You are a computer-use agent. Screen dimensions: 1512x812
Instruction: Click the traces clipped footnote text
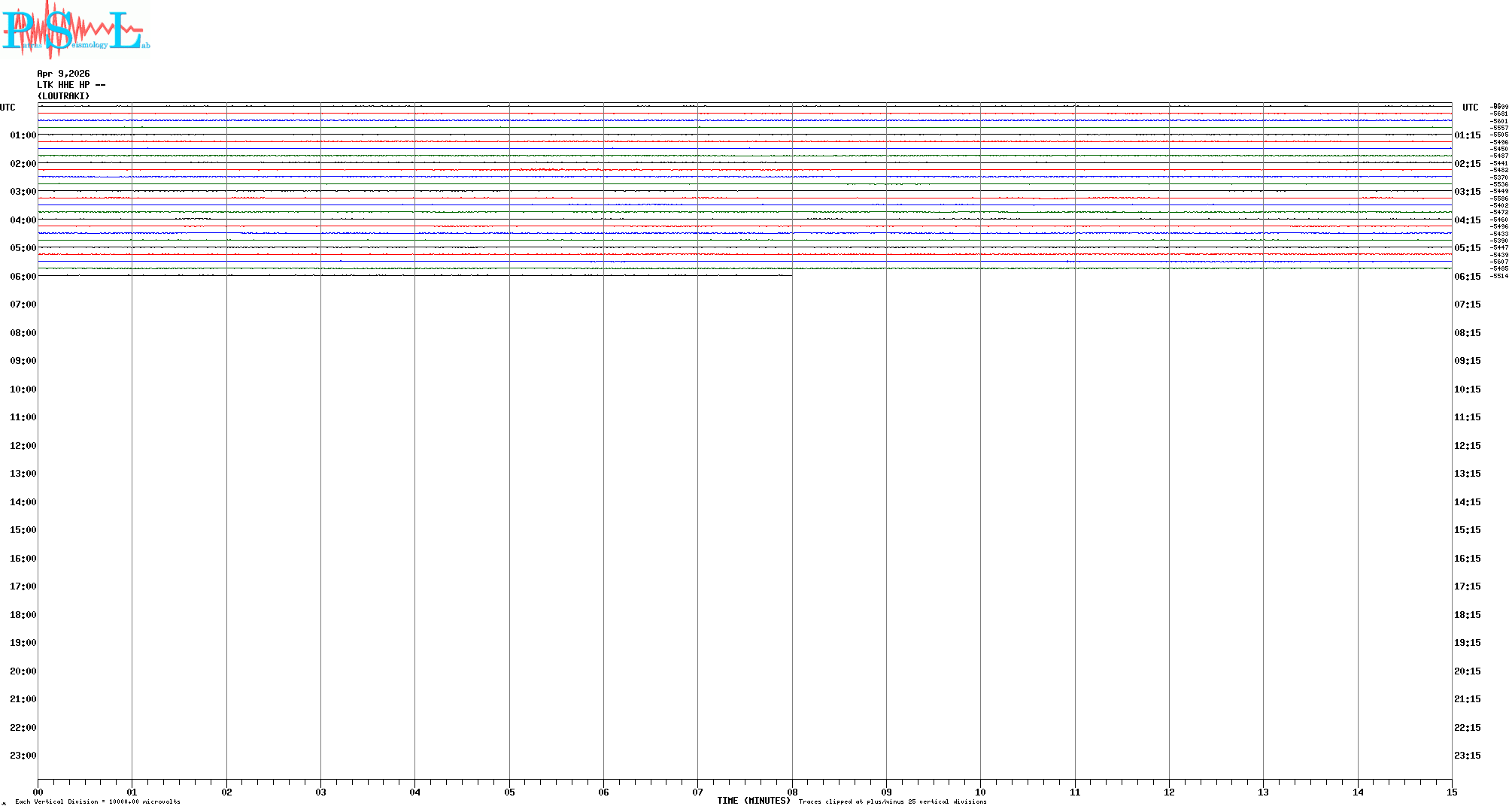point(892,801)
